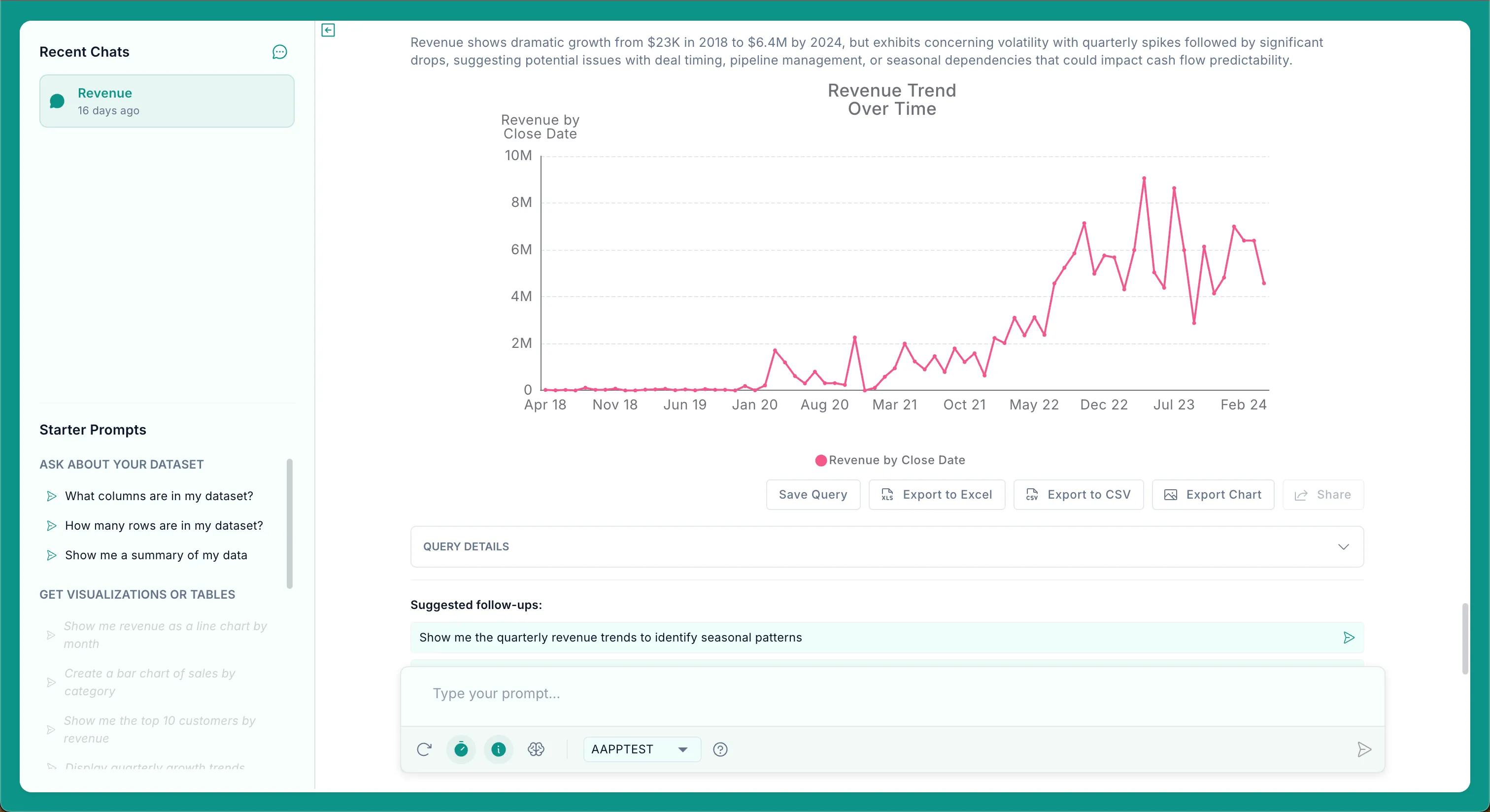
Task: Click Export to Excel button
Action: click(x=937, y=495)
